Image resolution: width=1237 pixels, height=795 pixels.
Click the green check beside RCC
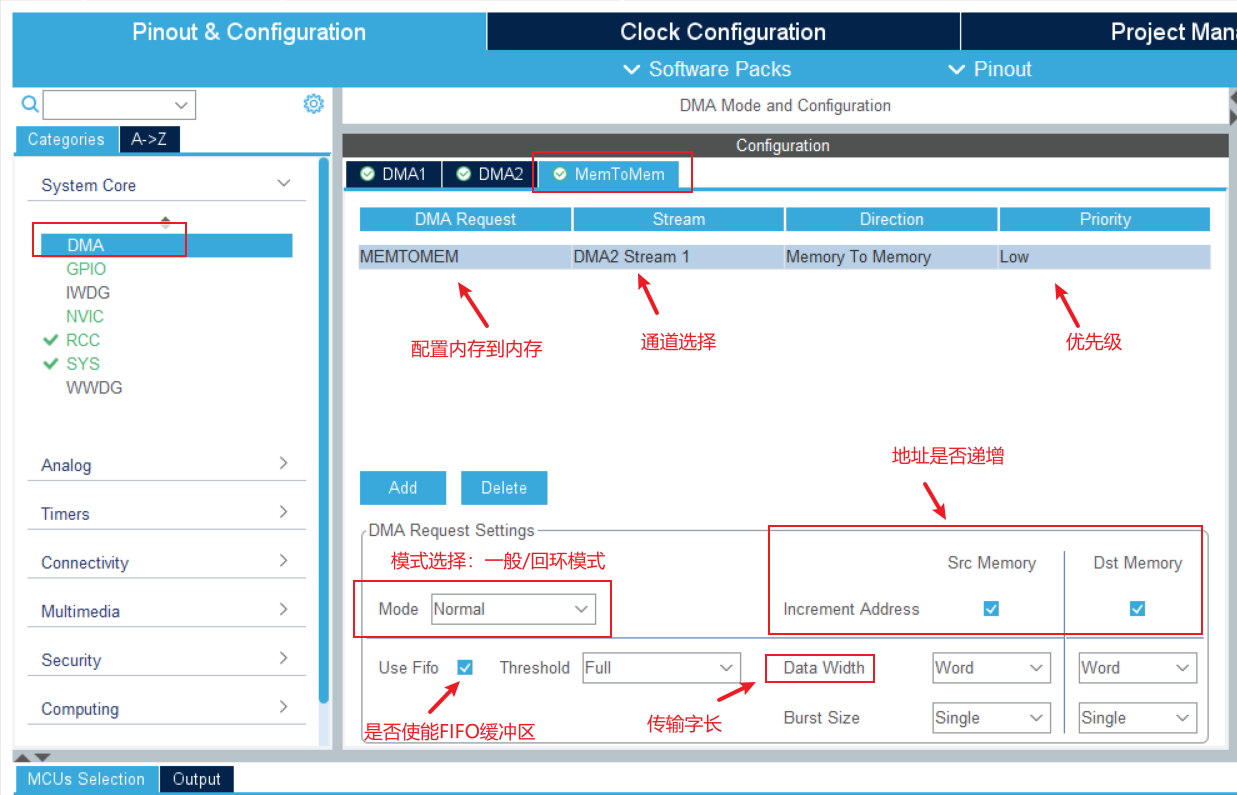51,340
